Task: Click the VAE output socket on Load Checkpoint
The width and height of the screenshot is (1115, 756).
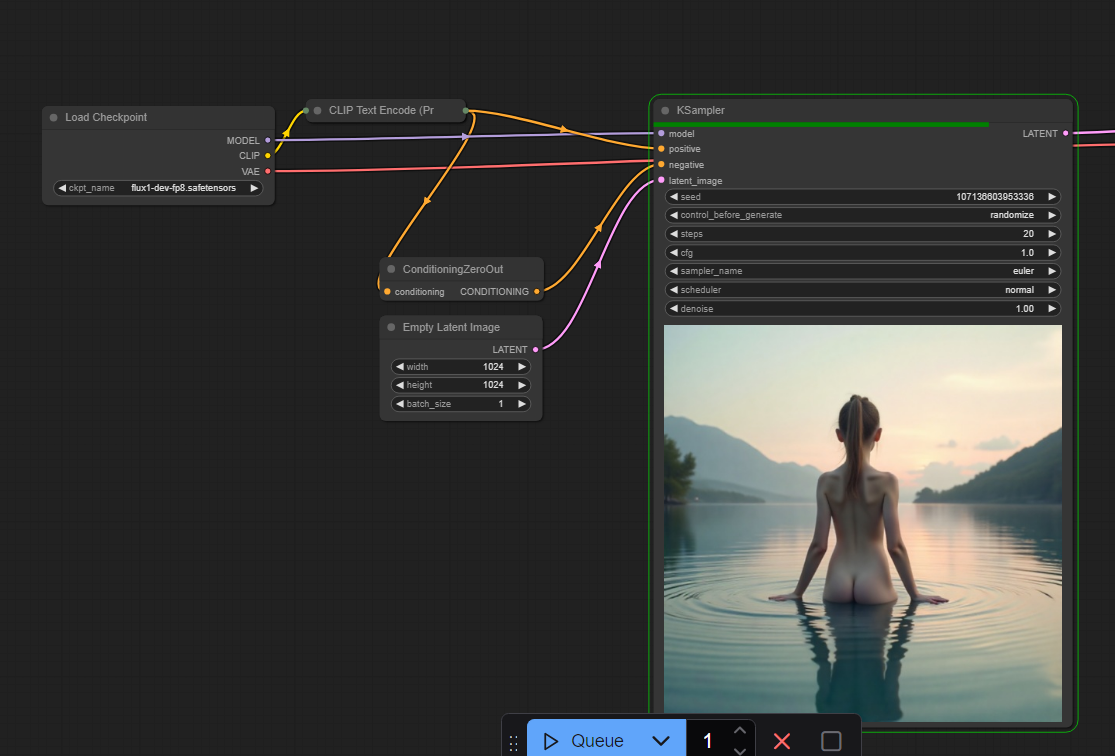Action: coord(267,171)
